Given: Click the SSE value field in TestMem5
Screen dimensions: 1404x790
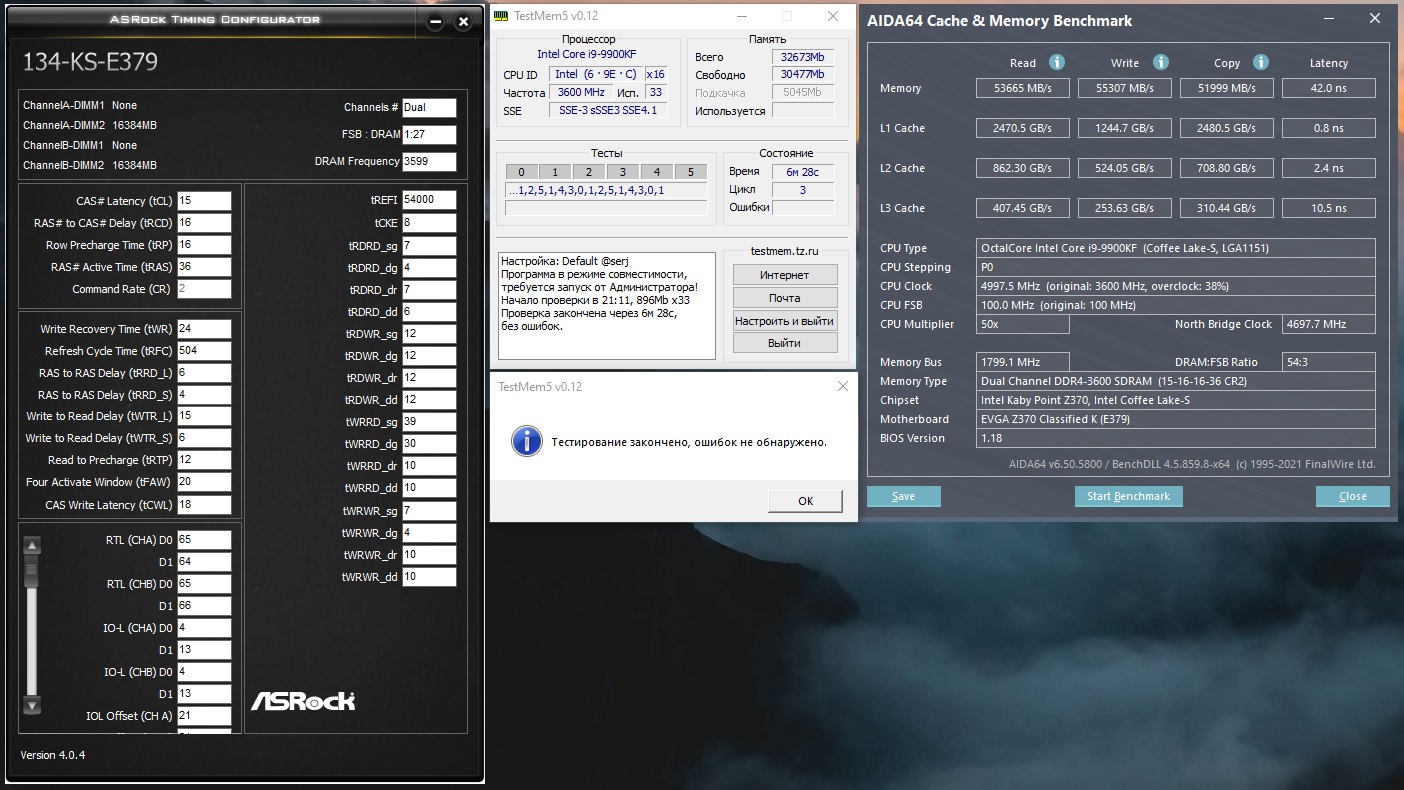Looking at the screenshot, I should point(608,110).
